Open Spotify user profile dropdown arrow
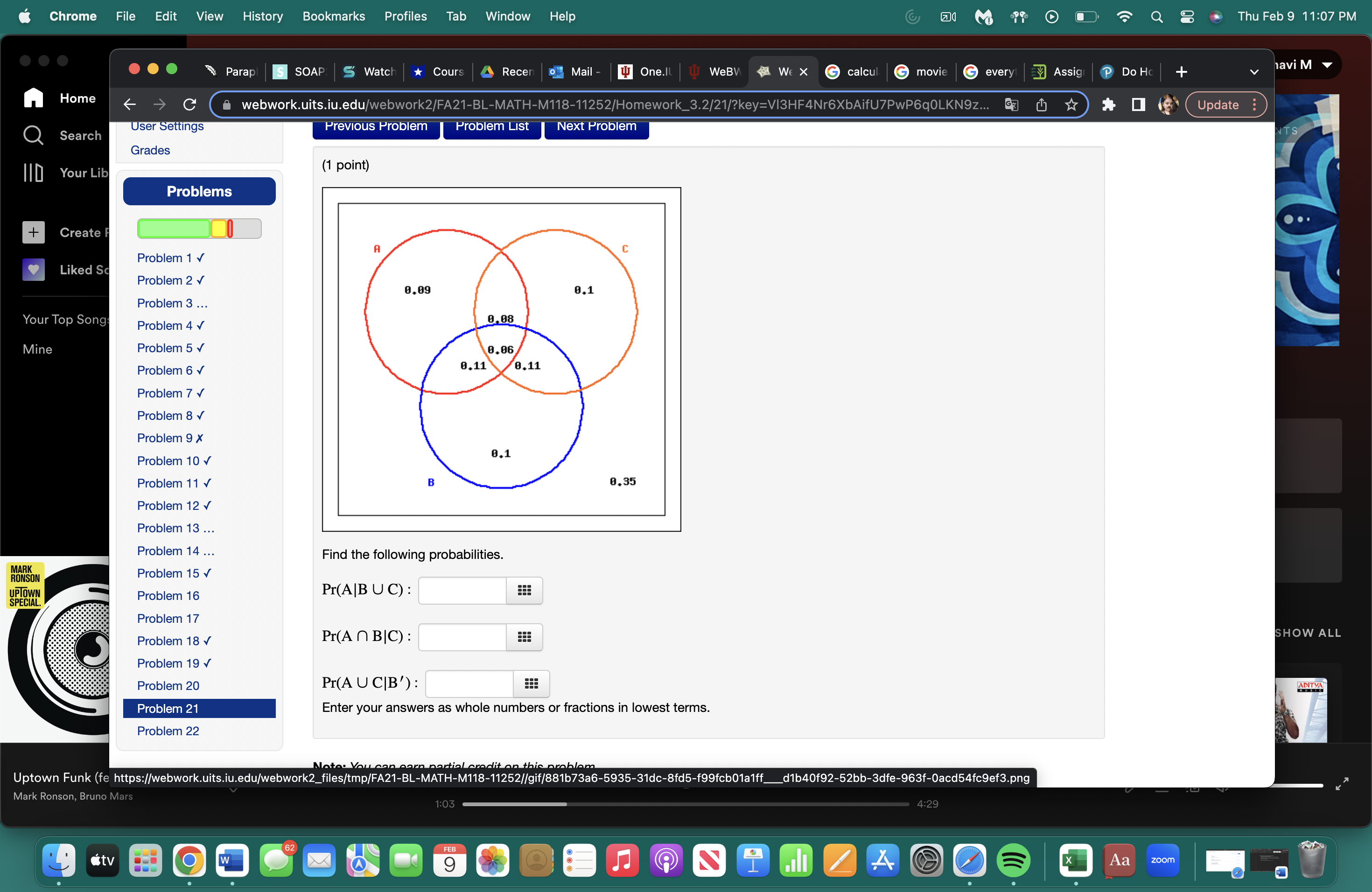This screenshot has width=1372, height=892. pyautogui.click(x=1327, y=64)
